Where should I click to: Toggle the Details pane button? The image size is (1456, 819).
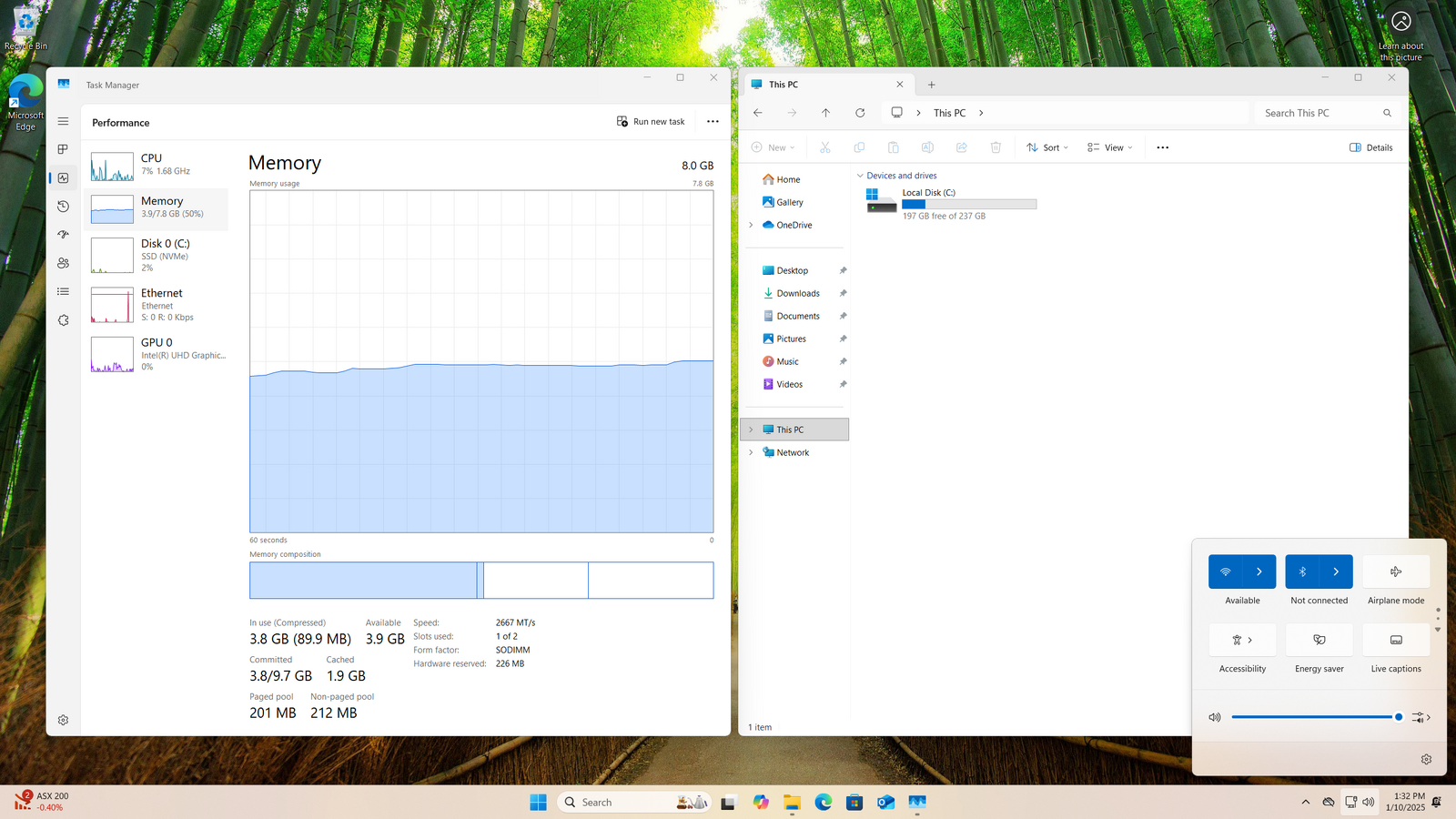pyautogui.click(x=1371, y=147)
